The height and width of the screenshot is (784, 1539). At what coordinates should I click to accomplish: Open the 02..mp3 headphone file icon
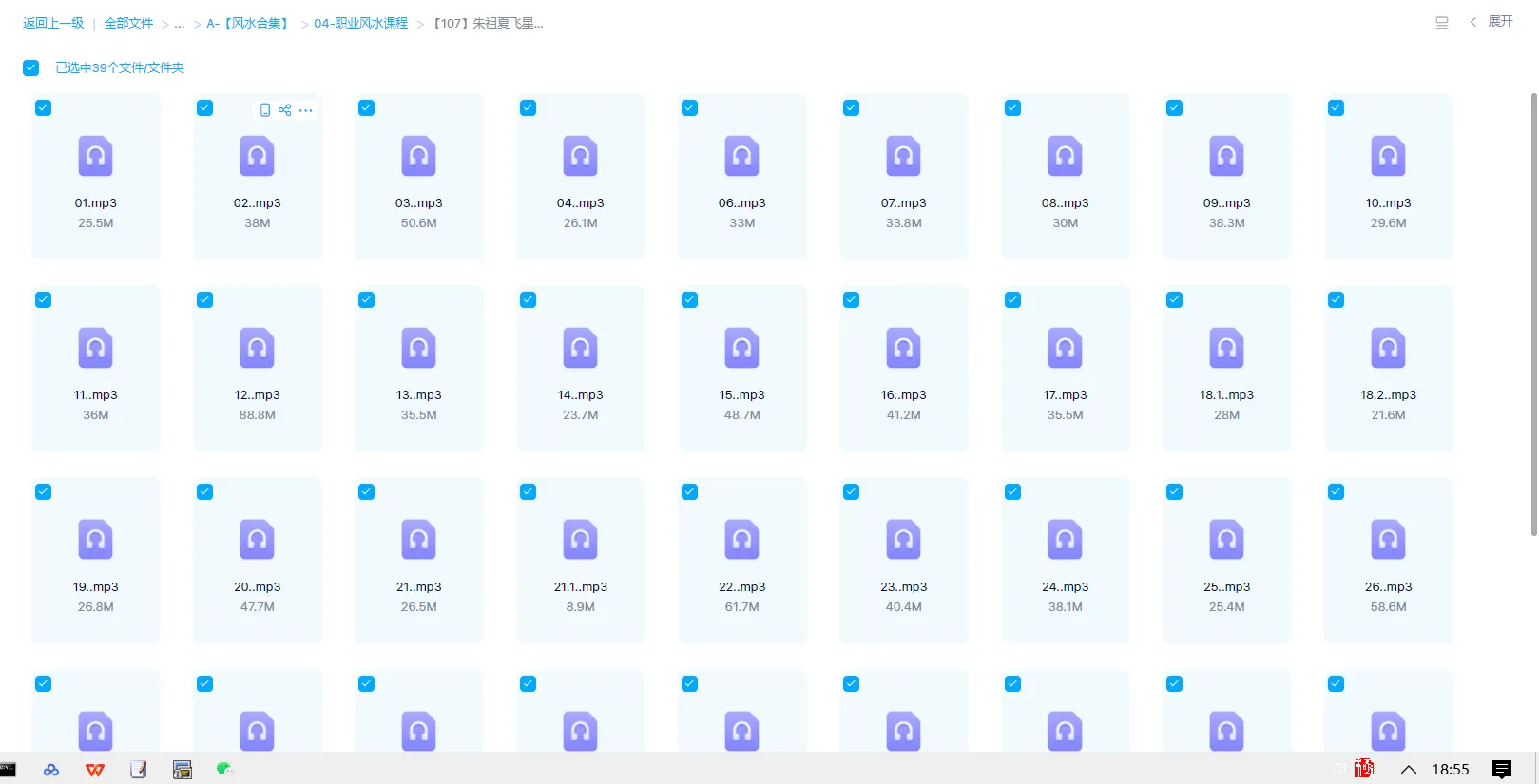click(257, 156)
